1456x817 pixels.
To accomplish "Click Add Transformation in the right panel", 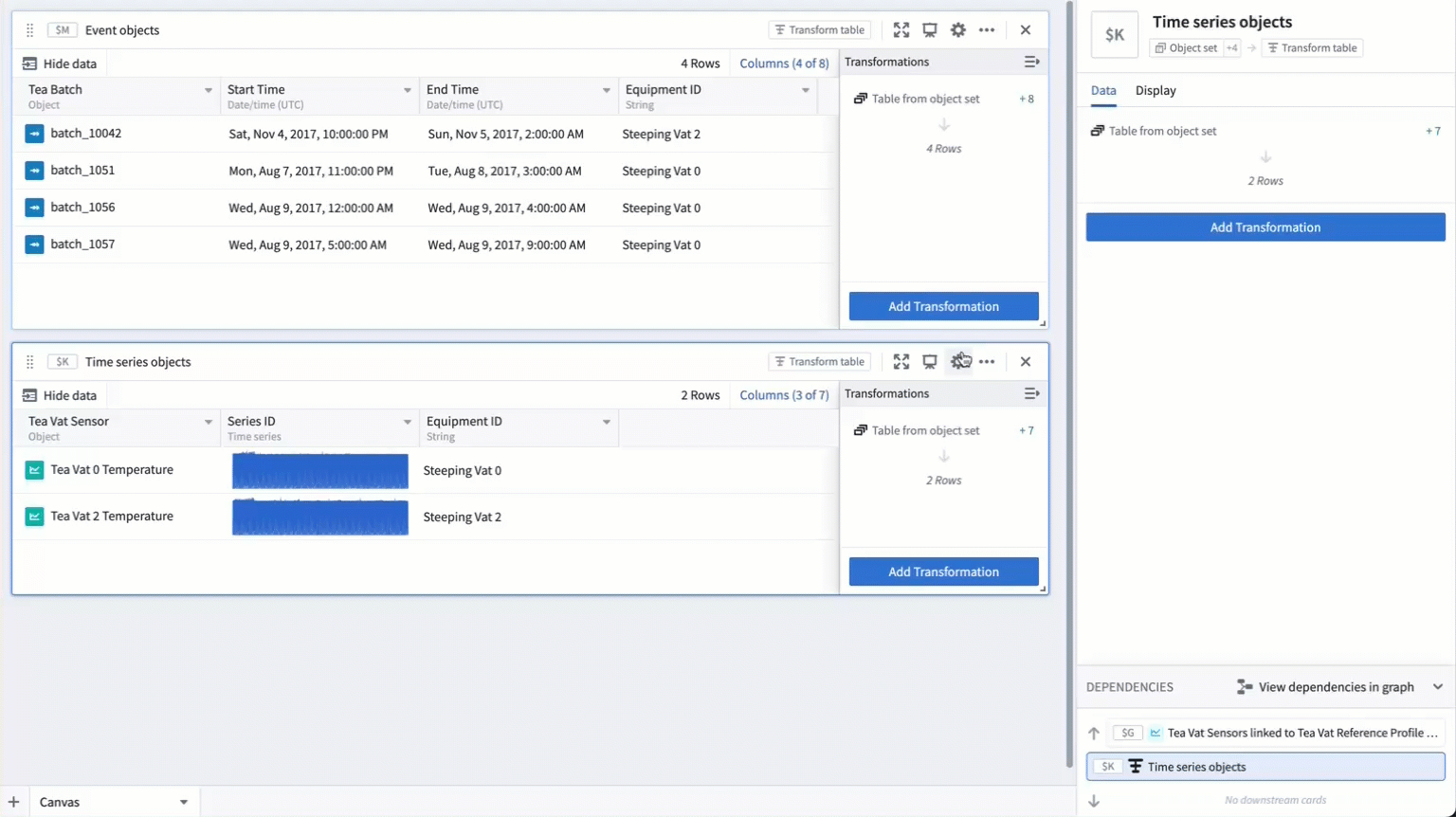I will 1265,227.
